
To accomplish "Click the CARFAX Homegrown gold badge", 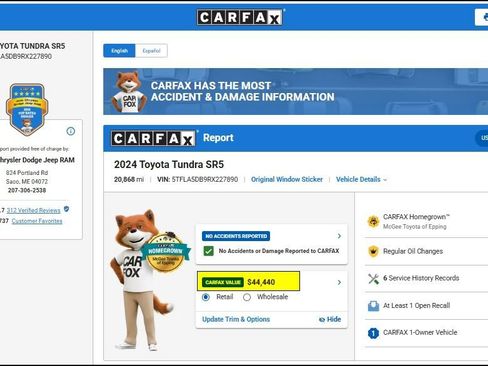I will click(166, 252).
